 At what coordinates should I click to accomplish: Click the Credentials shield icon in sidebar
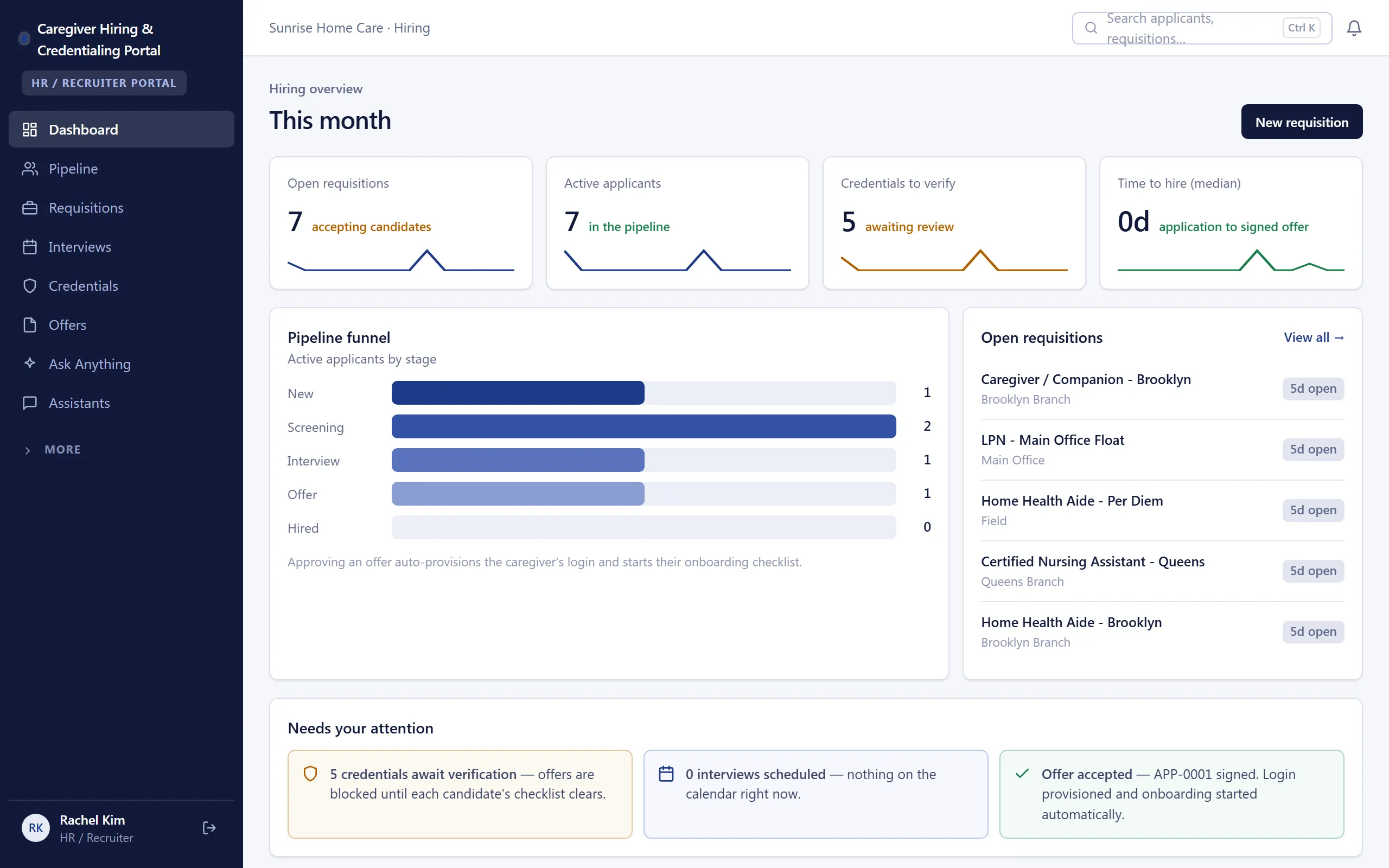[x=30, y=286]
